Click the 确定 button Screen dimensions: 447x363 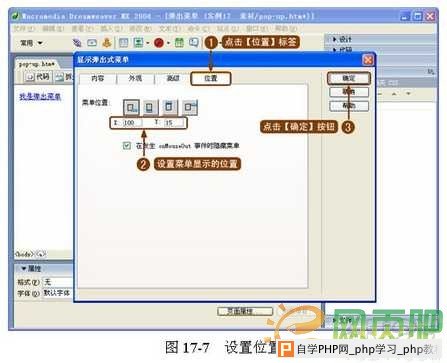pos(349,78)
